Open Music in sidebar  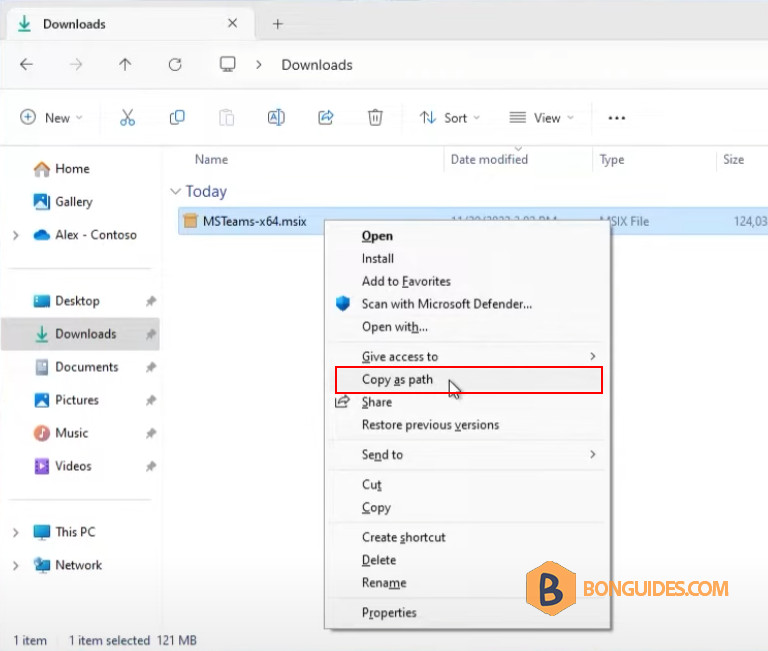pos(61,433)
